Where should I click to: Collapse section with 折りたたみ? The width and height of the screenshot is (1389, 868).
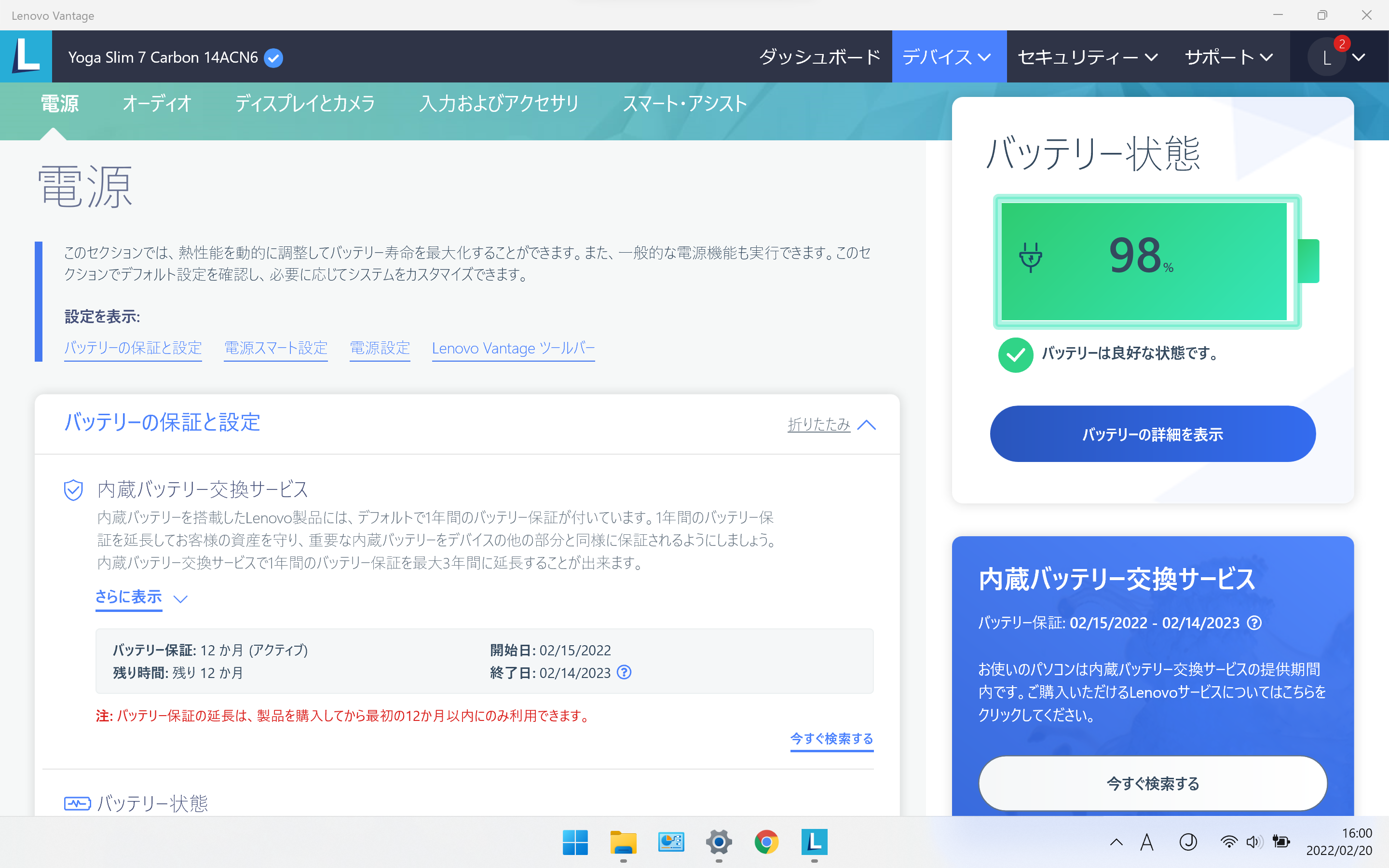coord(831,425)
